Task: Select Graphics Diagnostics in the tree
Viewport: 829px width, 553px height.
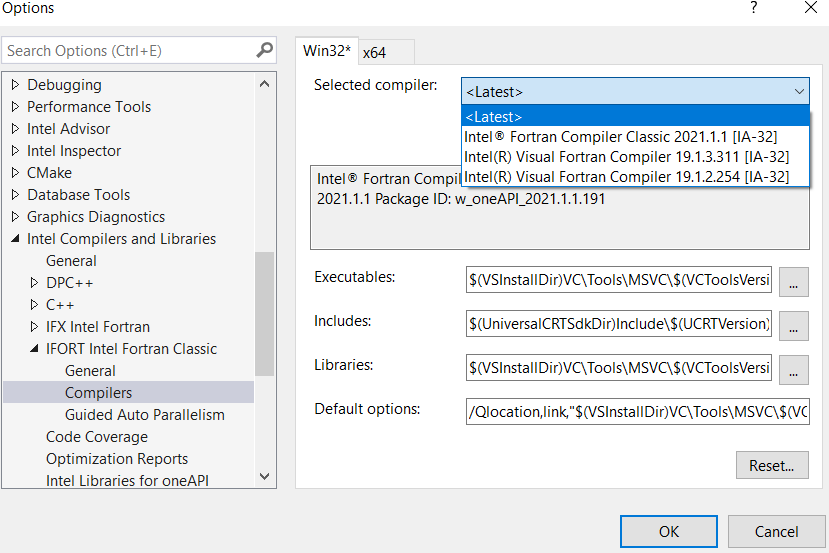Action: (96, 217)
